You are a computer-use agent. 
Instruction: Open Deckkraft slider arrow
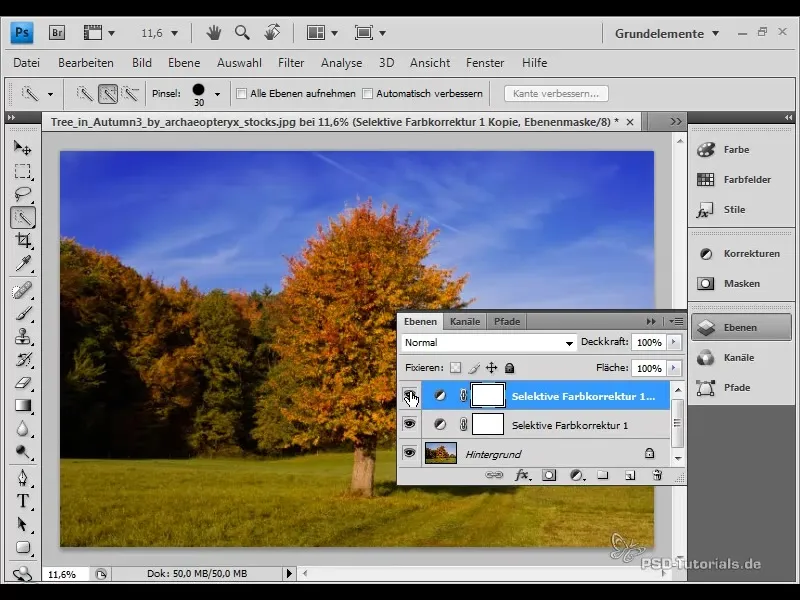673,342
